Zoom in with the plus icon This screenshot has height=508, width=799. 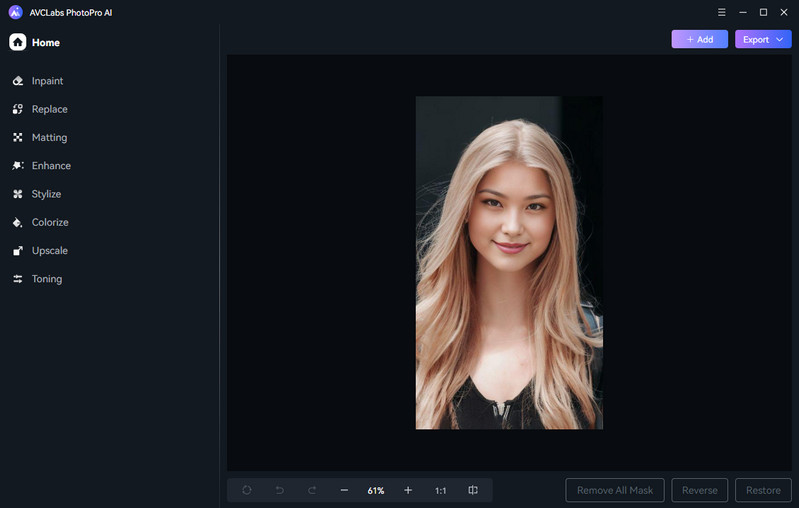(408, 490)
